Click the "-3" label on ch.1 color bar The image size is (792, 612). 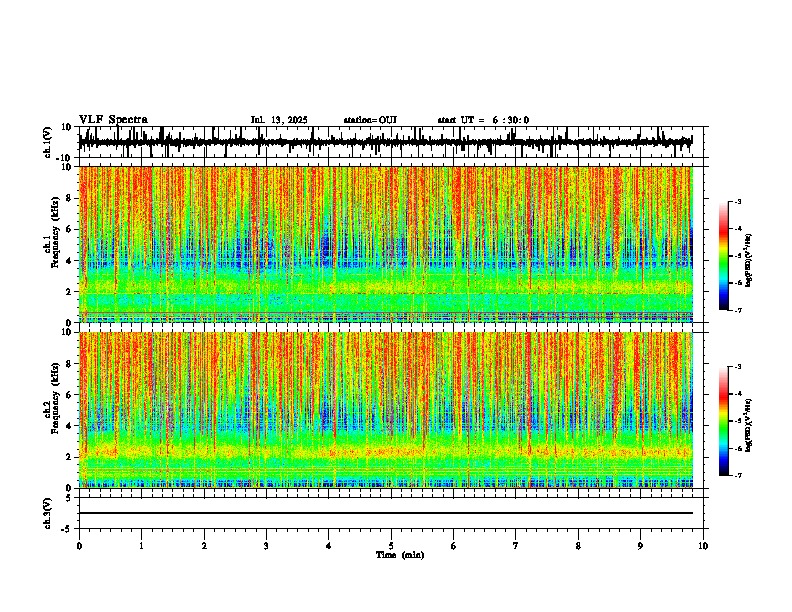pyautogui.click(x=737, y=202)
